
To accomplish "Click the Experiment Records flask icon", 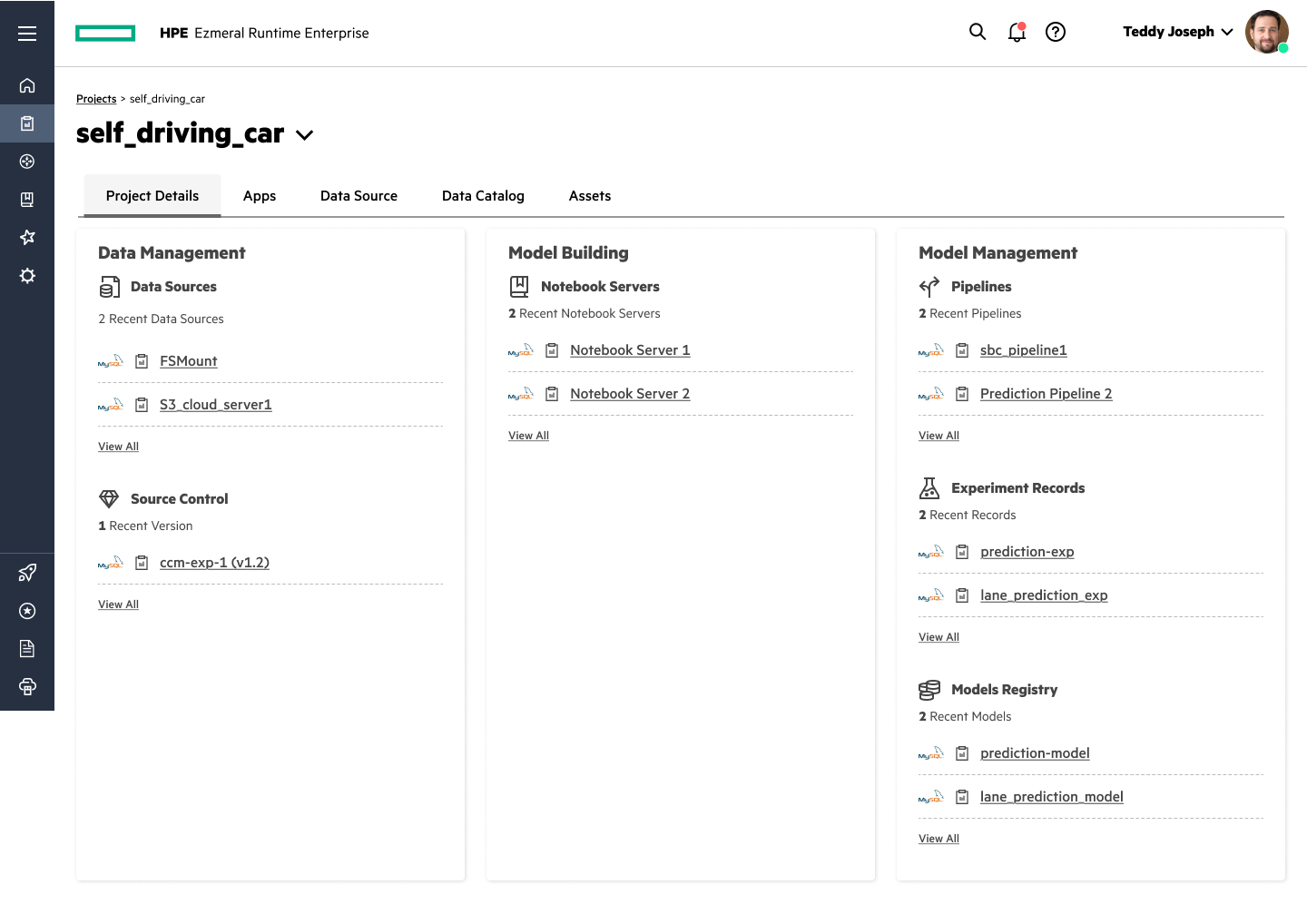I will pyautogui.click(x=929, y=488).
